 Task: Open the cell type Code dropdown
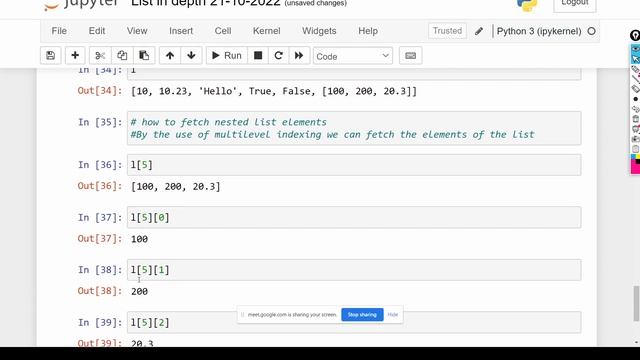click(353, 56)
